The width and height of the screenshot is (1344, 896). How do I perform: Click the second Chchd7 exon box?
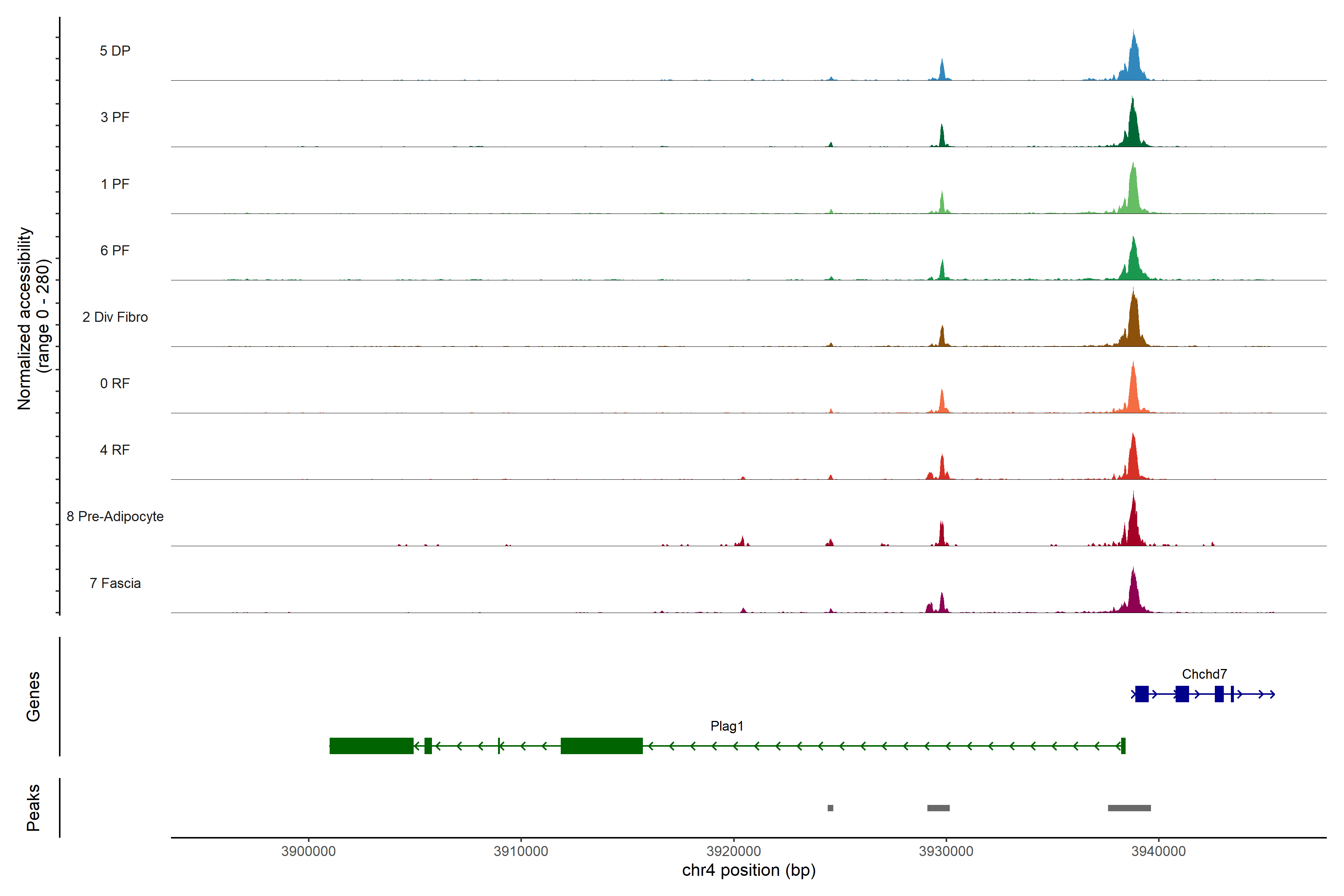pyautogui.click(x=1182, y=694)
